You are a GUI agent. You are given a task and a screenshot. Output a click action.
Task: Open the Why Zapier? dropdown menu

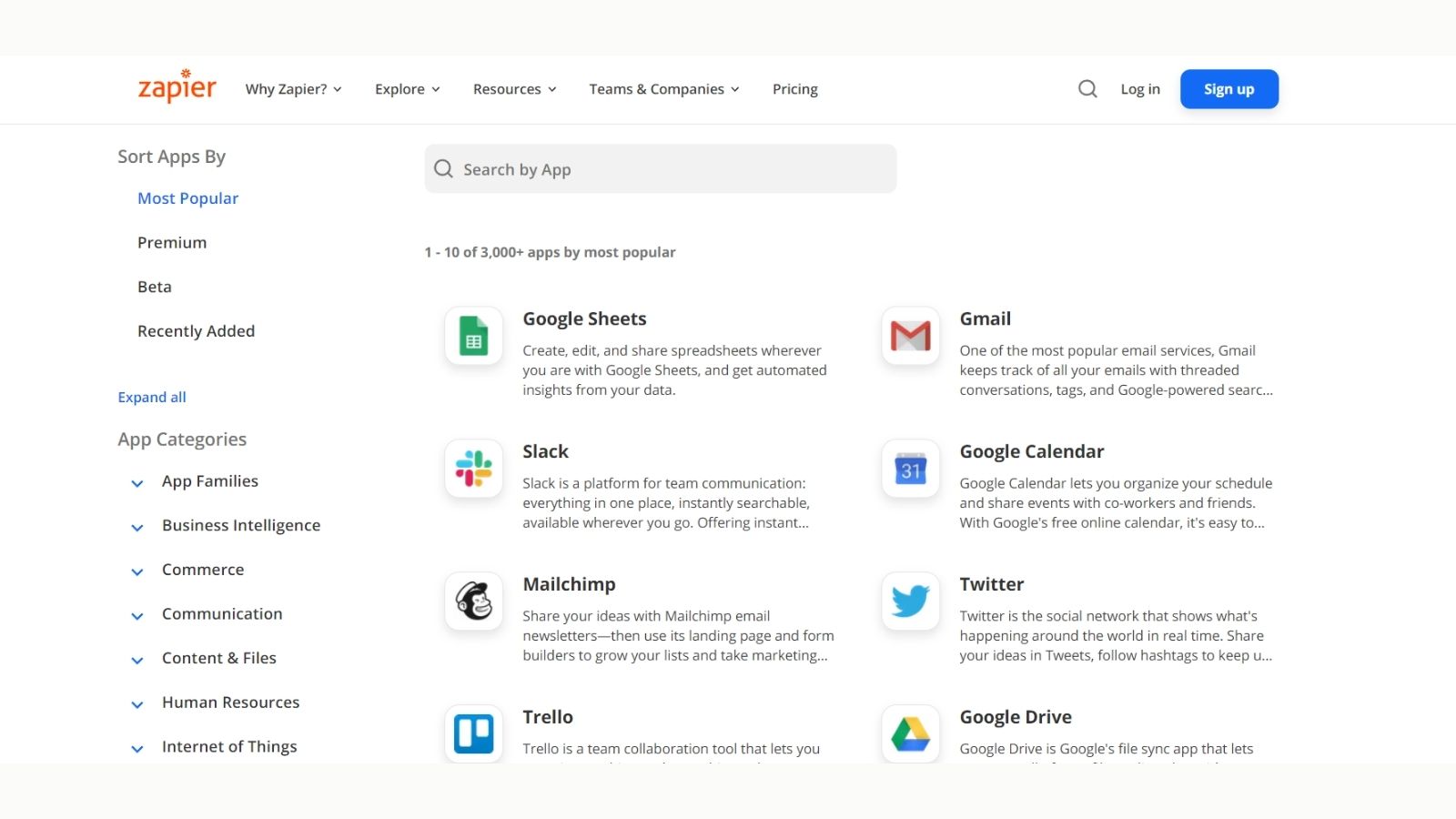pyautogui.click(x=294, y=89)
